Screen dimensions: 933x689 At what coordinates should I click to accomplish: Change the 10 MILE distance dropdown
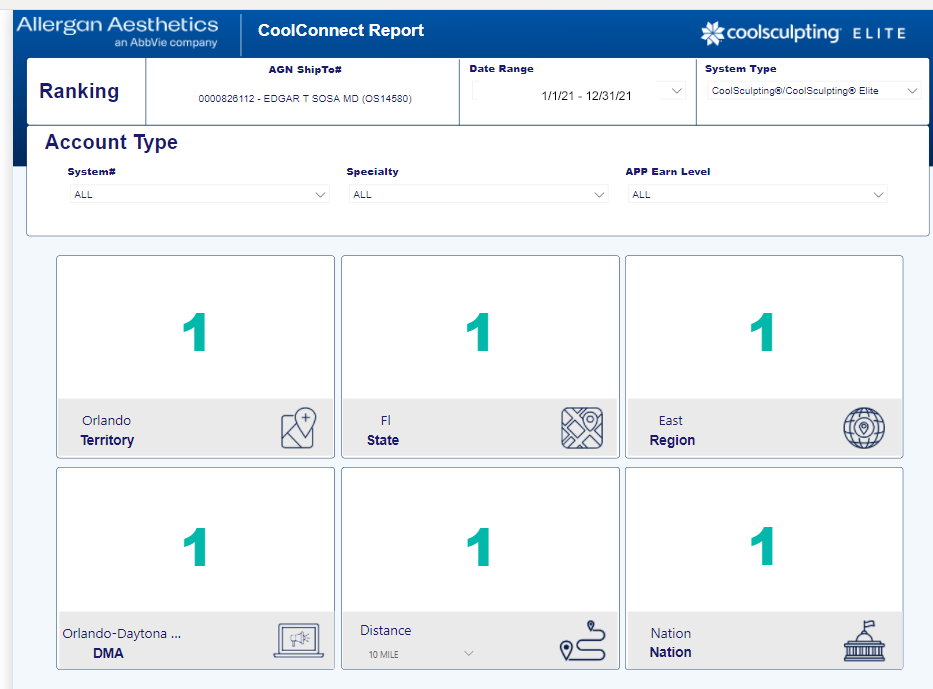tap(420, 654)
